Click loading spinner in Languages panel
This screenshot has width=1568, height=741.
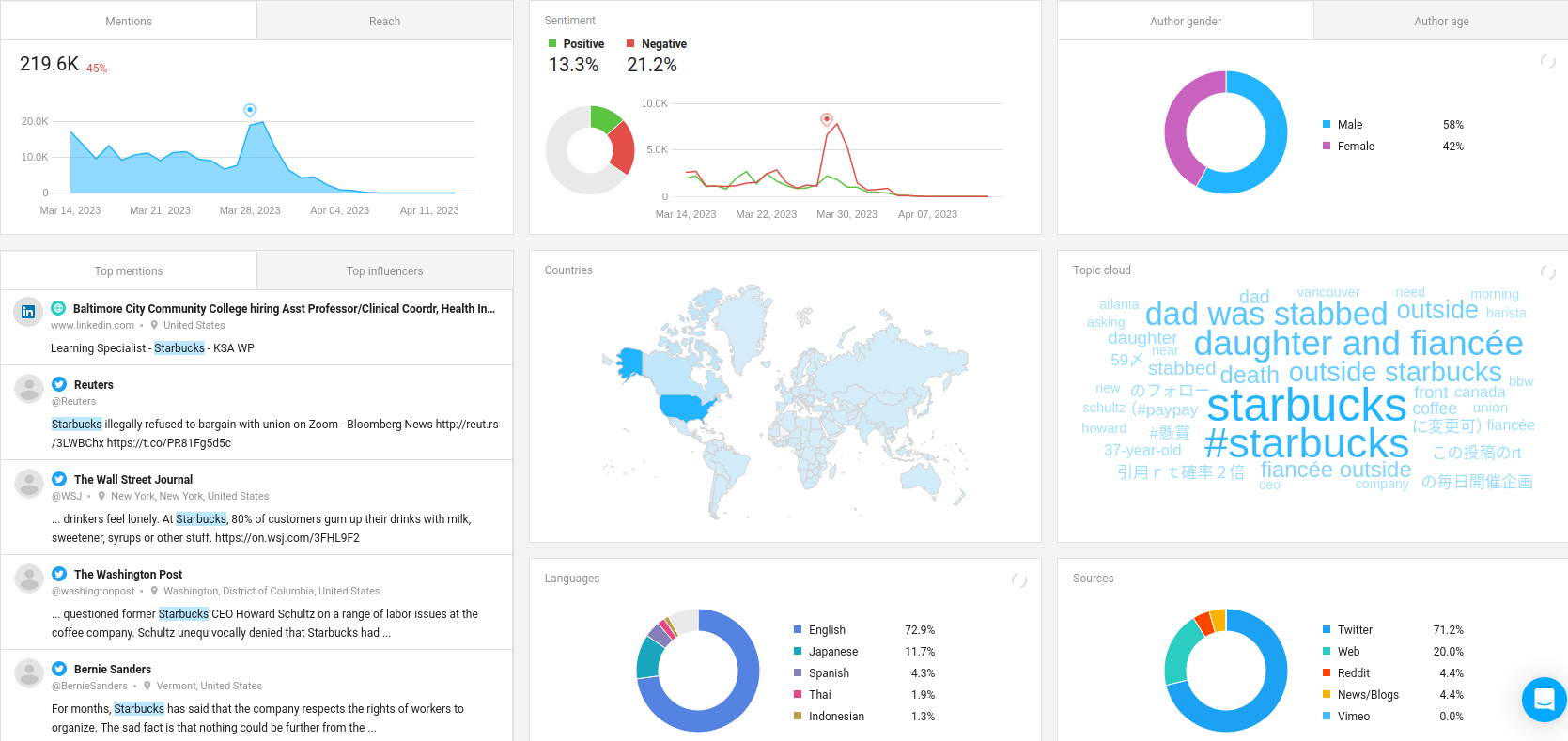pyautogui.click(x=1018, y=580)
